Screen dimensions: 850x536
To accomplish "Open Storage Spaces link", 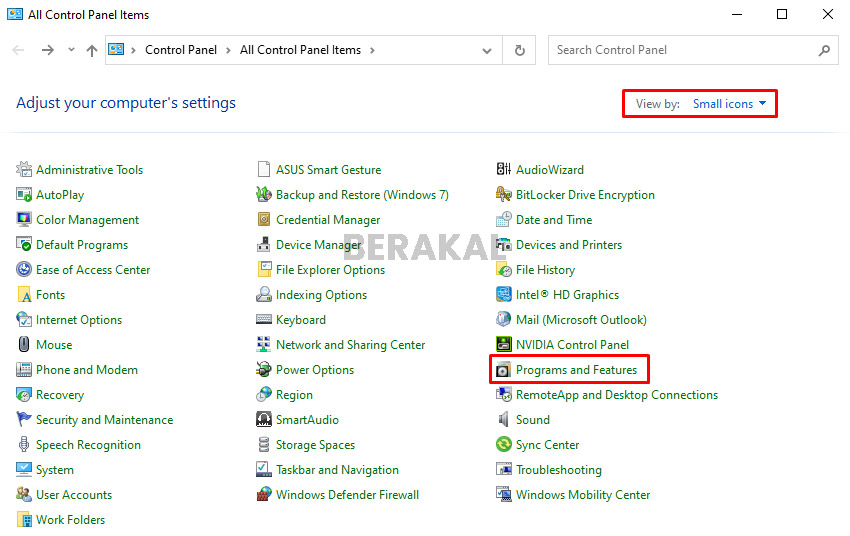I will pos(315,444).
